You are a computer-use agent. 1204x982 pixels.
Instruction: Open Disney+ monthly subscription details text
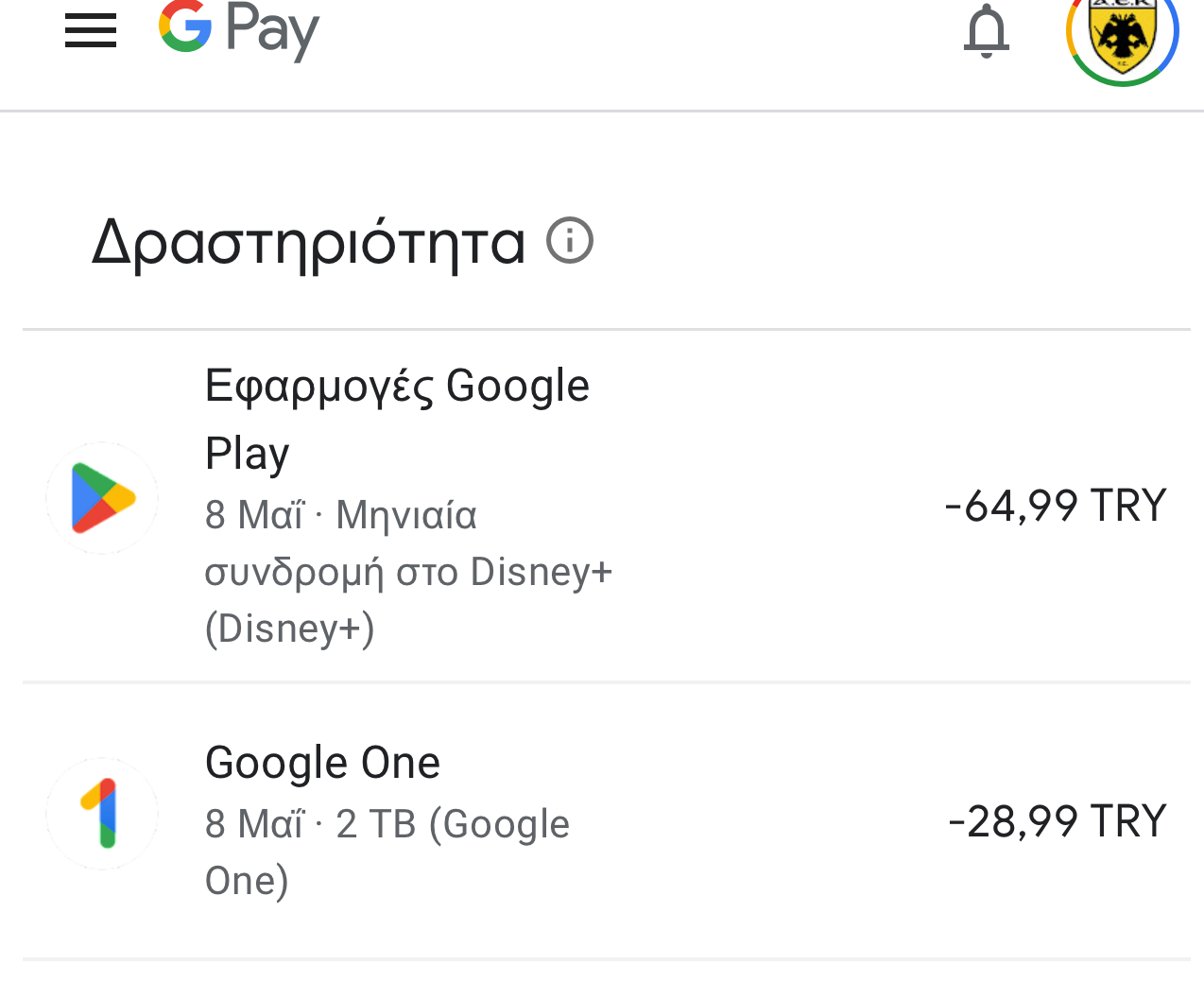(x=408, y=572)
